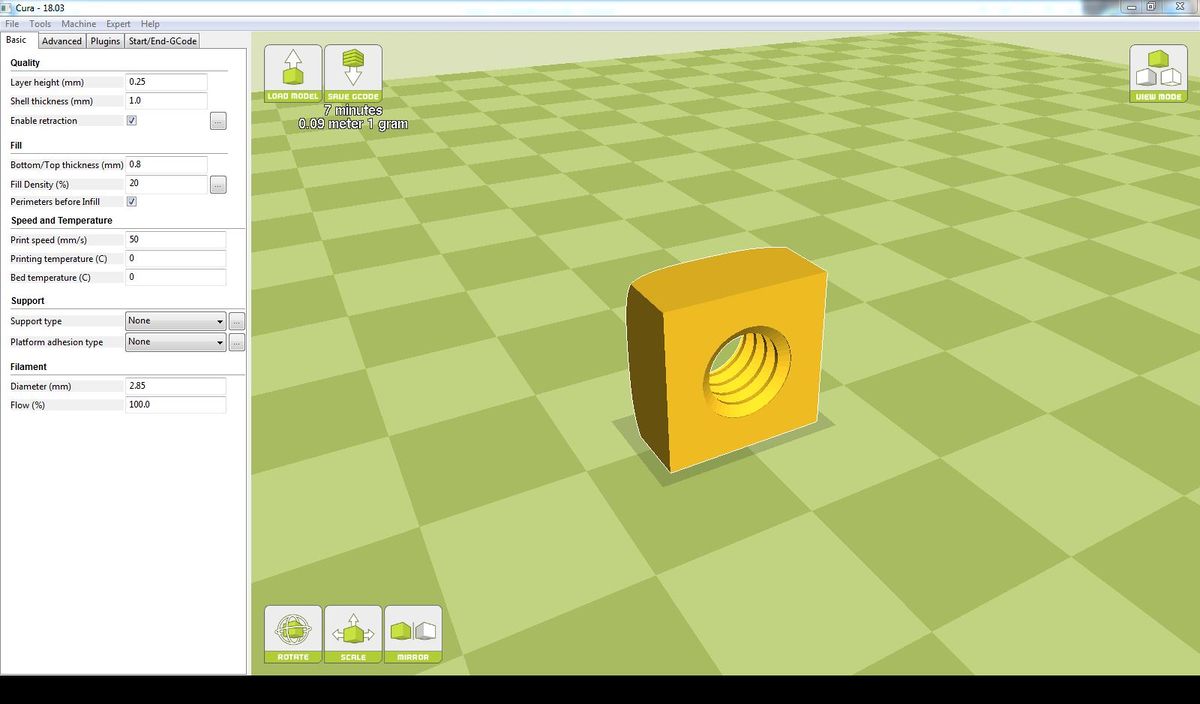Click the 'Fill' section heading
The width and height of the screenshot is (1200, 704).
click(16, 145)
